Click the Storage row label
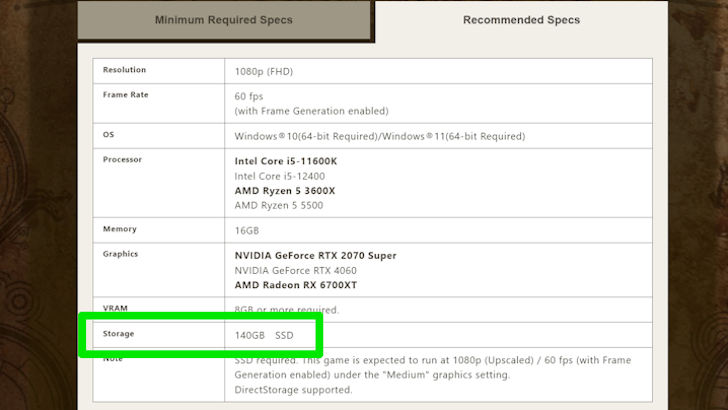 click(118, 334)
